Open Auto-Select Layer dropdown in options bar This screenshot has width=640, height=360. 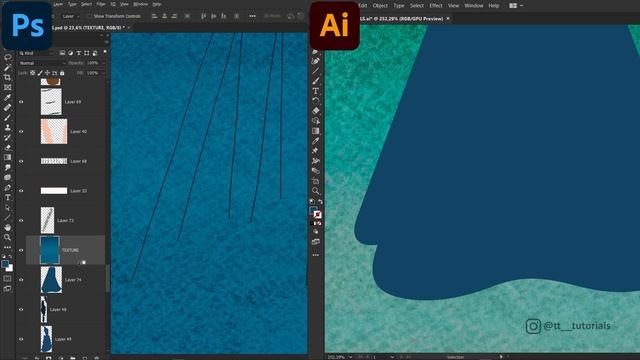(x=71, y=16)
